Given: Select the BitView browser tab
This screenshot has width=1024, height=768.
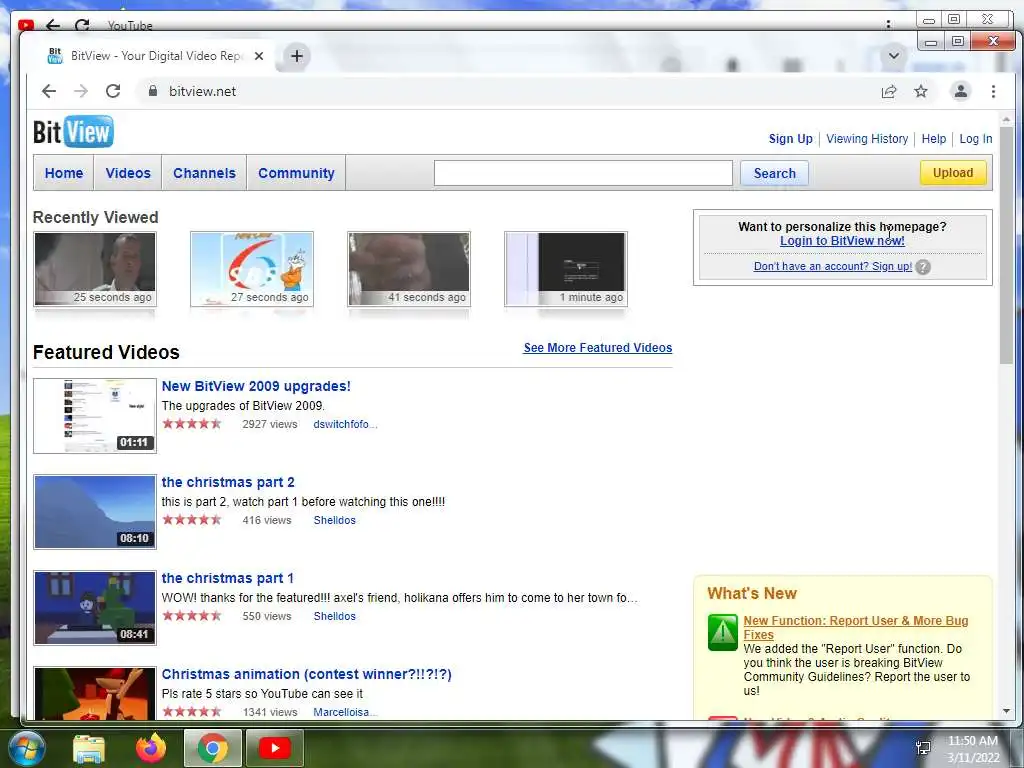Looking at the screenshot, I should point(155,56).
